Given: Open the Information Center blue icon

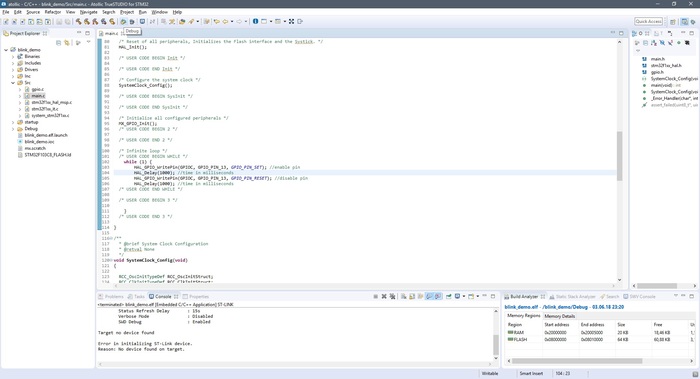Looking at the screenshot, I should (x=255, y=21).
